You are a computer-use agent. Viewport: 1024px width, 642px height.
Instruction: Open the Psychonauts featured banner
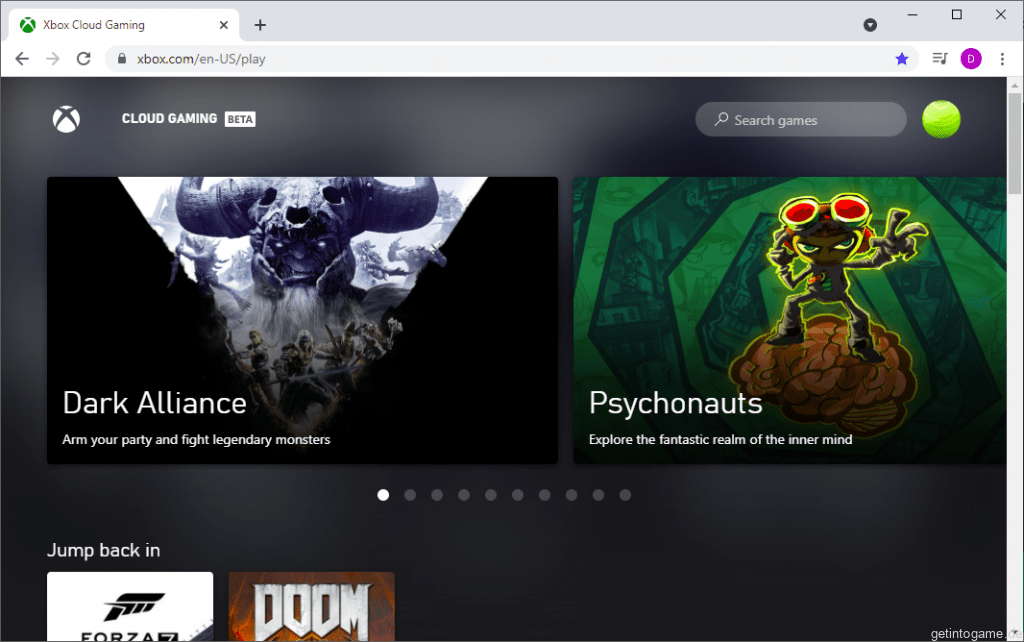[x=788, y=320]
